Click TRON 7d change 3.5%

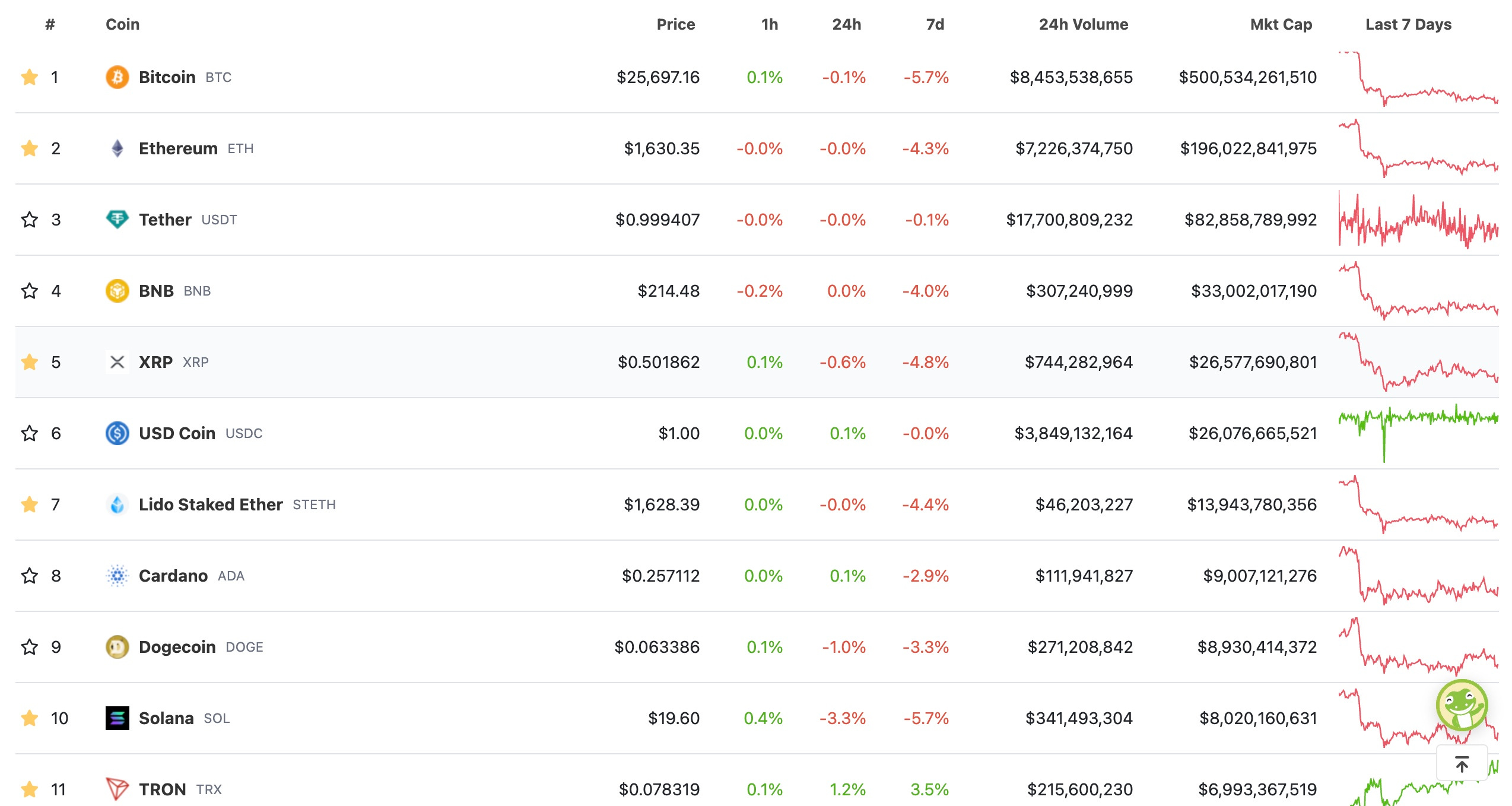[x=930, y=789]
